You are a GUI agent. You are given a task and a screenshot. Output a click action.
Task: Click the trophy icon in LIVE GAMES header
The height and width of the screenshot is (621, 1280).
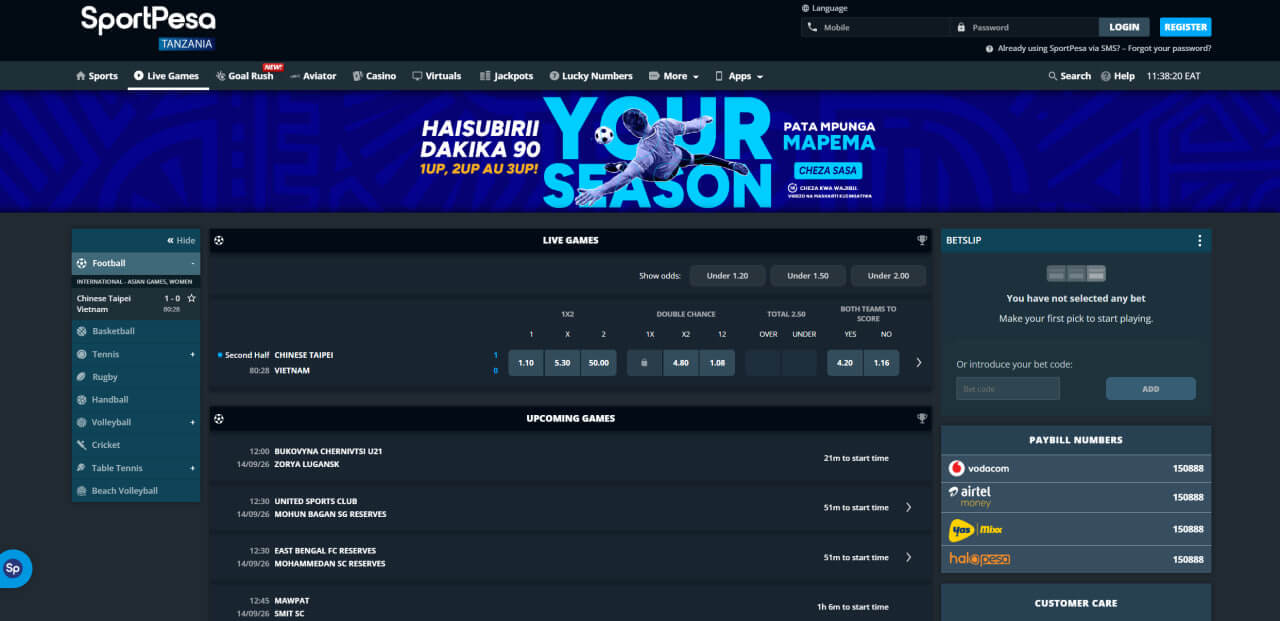[x=922, y=240]
